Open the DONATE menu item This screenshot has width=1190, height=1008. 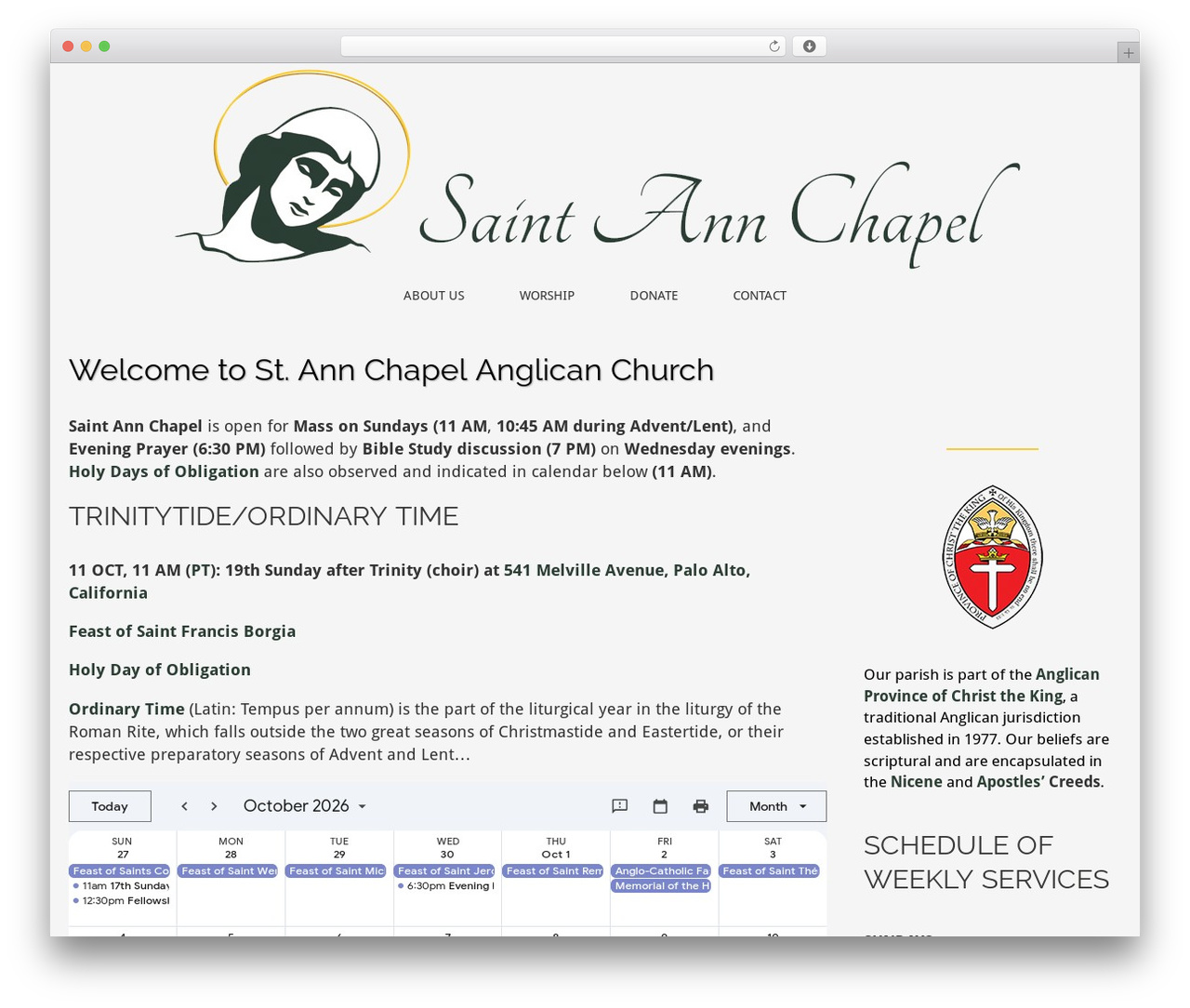(x=654, y=296)
